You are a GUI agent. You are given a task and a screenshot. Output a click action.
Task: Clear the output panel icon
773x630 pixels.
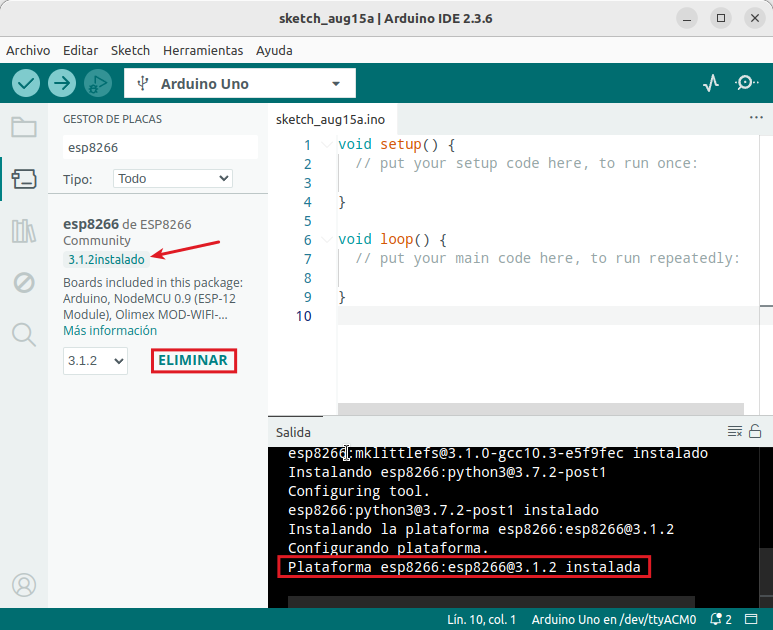tap(735, 431)
